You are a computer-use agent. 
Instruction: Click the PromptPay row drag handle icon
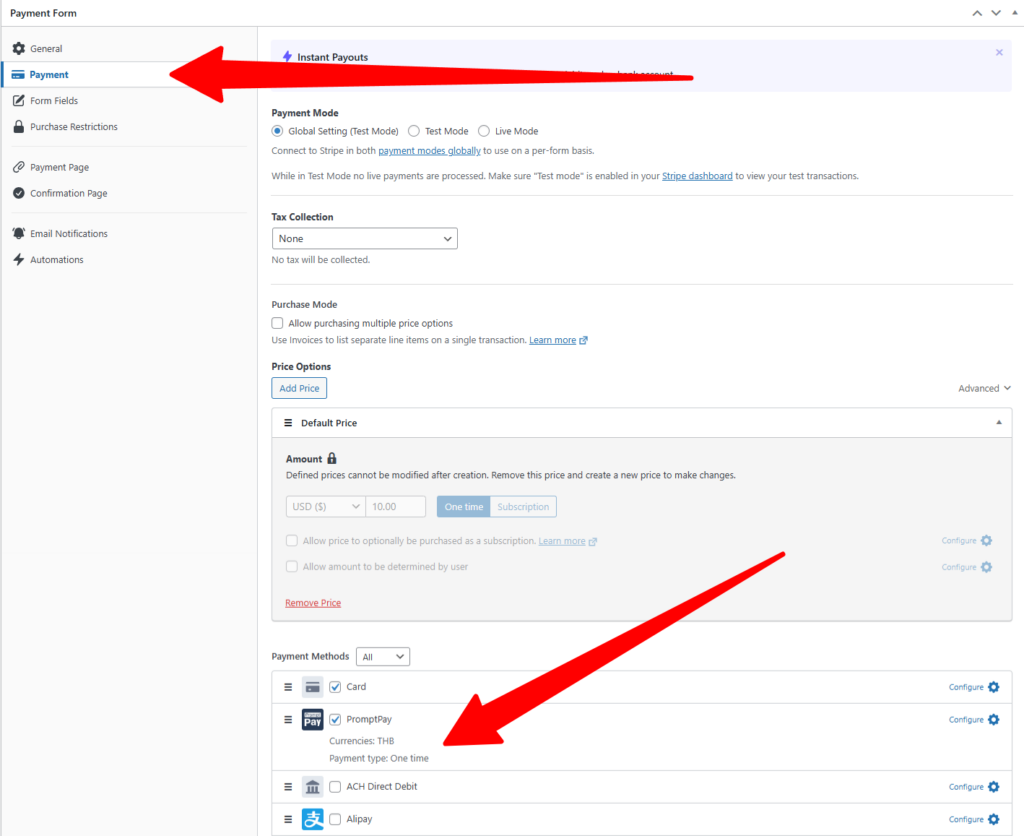288,720
